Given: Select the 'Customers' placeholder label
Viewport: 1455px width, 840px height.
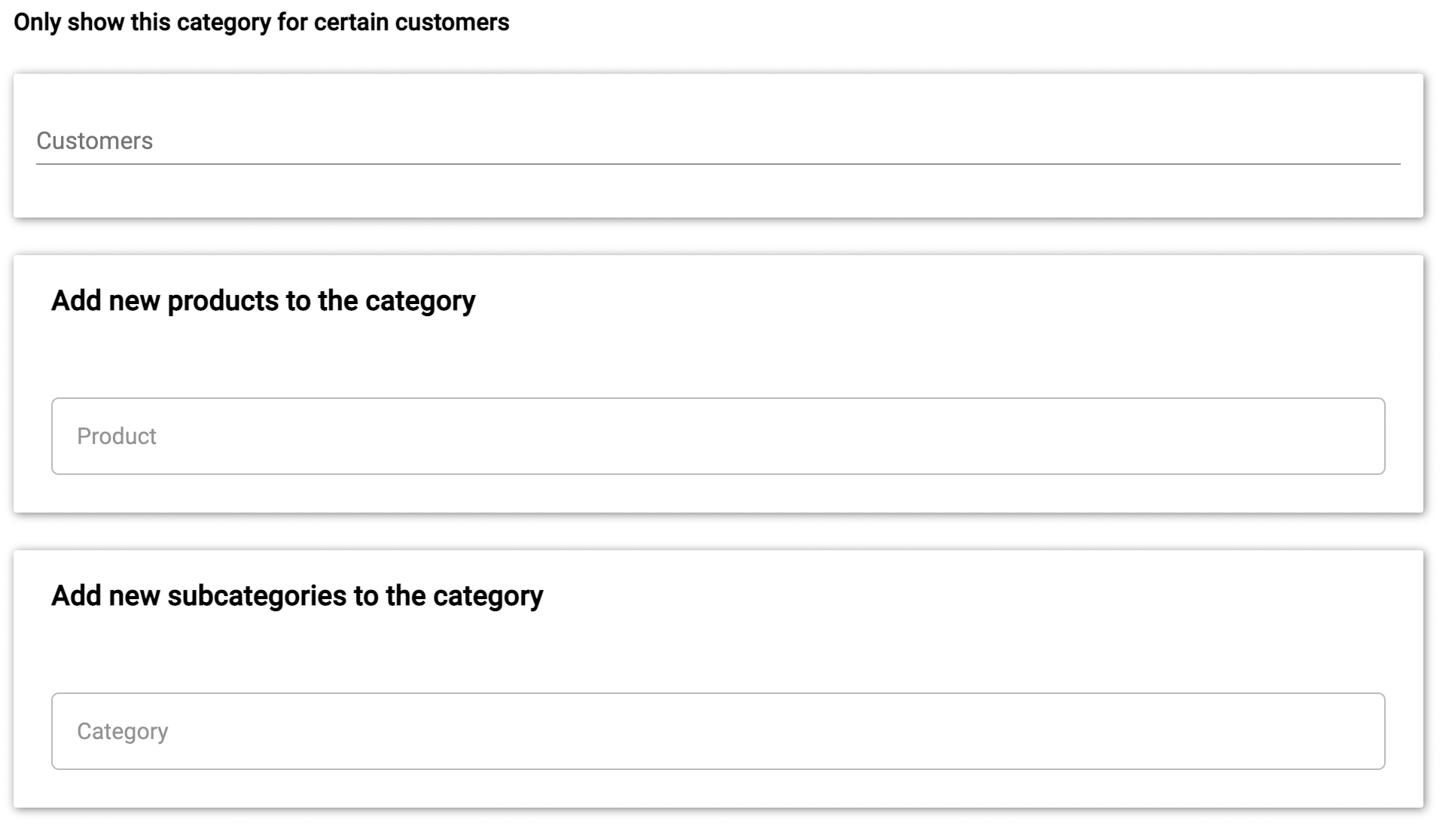Looking at the screenshot, I should coord(94,142).
